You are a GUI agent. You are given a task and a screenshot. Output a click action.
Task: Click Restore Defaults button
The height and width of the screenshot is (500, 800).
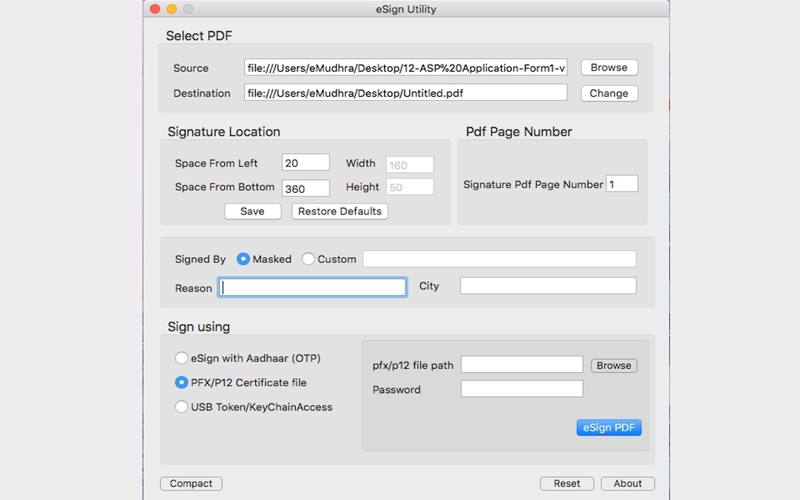point(340,211)
